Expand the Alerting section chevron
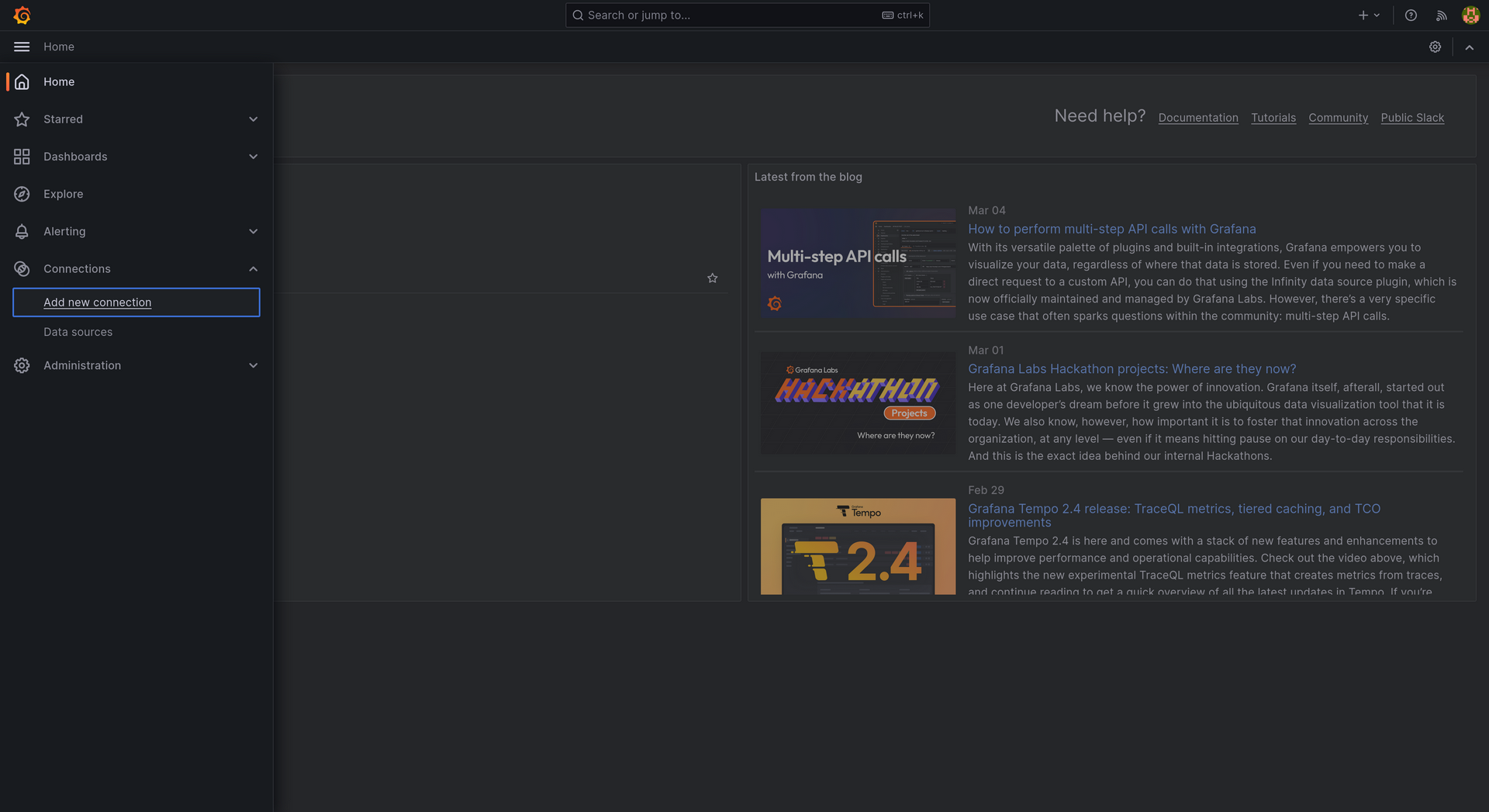This screenshot has height=812, width=1489. 253,231
